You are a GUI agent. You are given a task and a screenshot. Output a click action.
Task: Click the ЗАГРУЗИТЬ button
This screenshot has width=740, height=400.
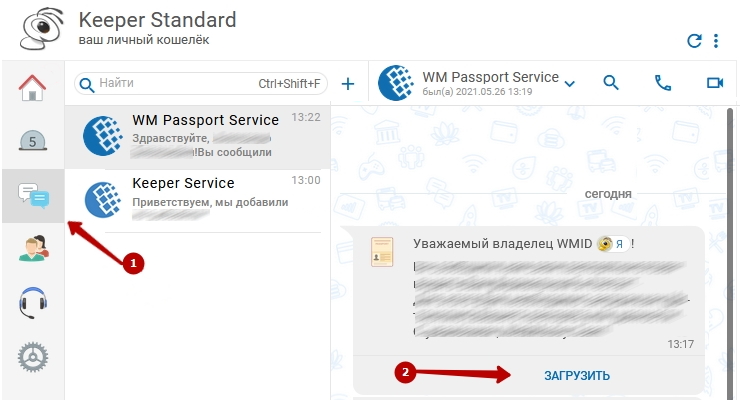[x=577, y=376]
